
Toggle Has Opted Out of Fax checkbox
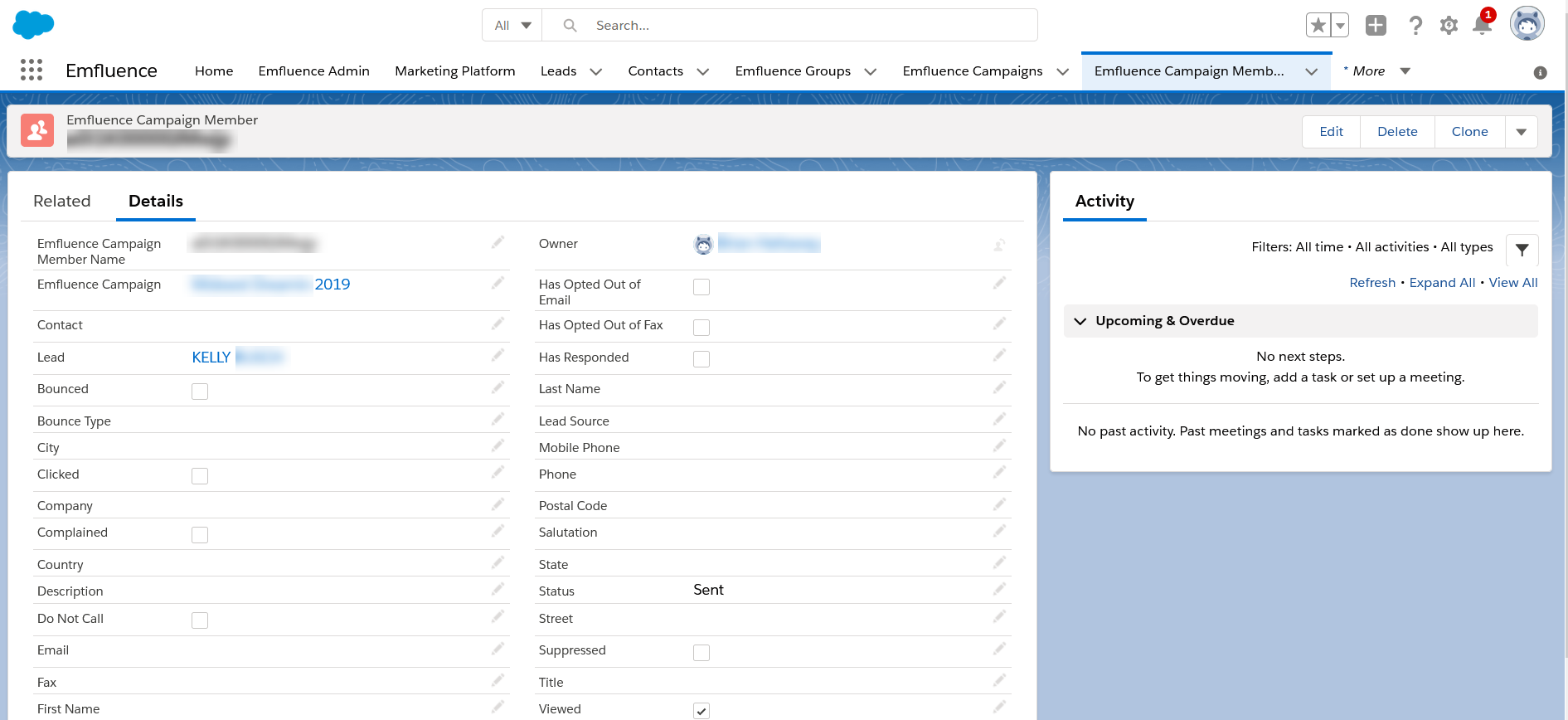click(701, 327)
